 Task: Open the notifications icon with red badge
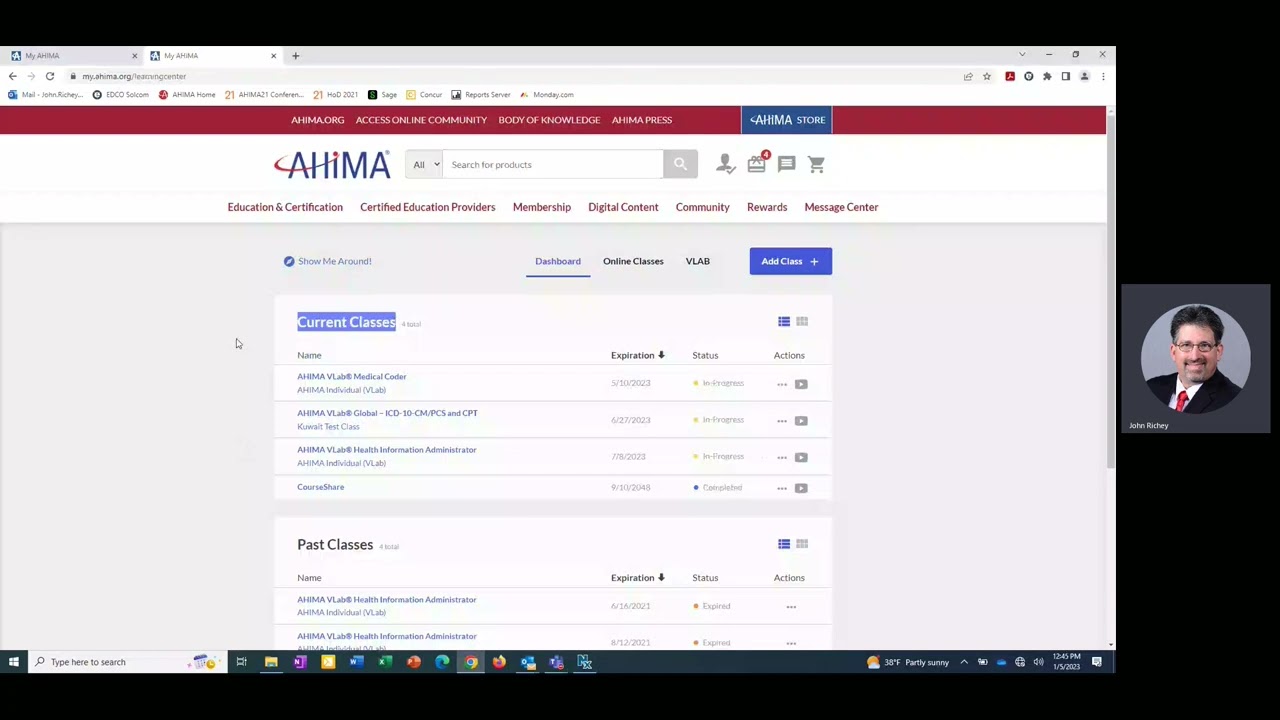(x=757, y=163)
